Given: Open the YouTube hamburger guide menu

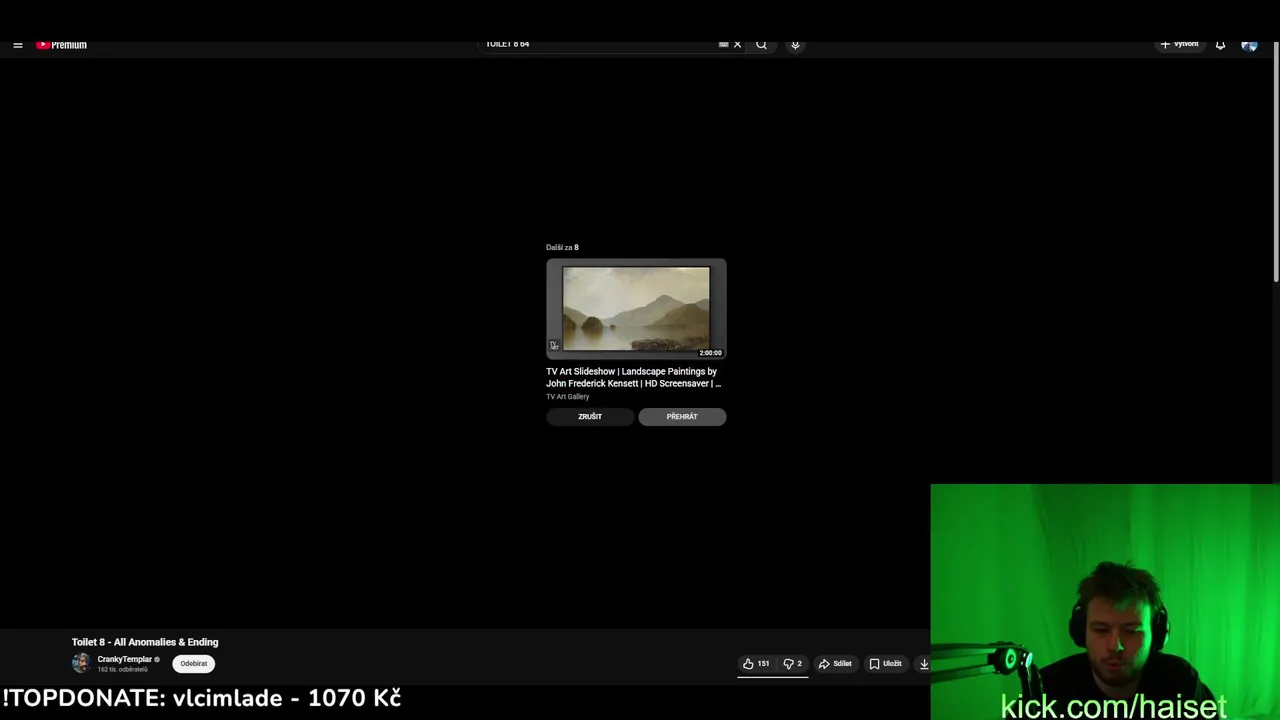Looking at the screenshot, I should (18, 45).
